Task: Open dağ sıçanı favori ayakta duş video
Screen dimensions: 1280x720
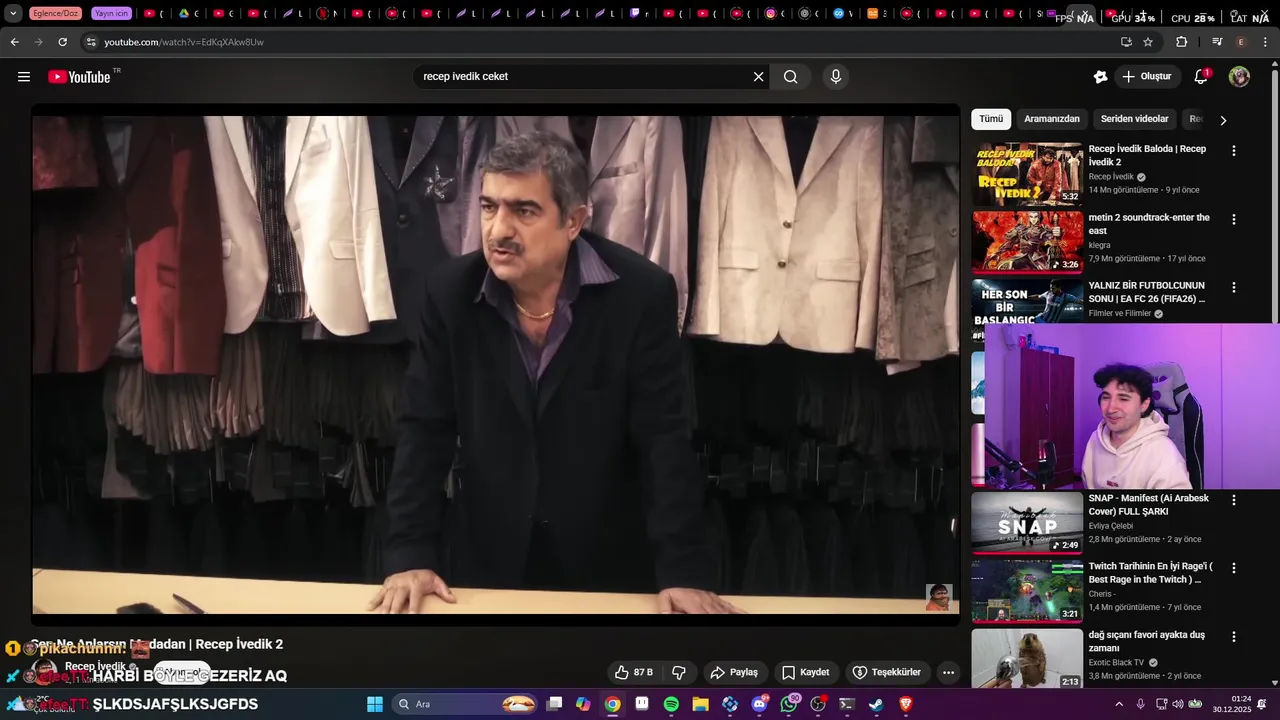Action: click(1147, 641)
